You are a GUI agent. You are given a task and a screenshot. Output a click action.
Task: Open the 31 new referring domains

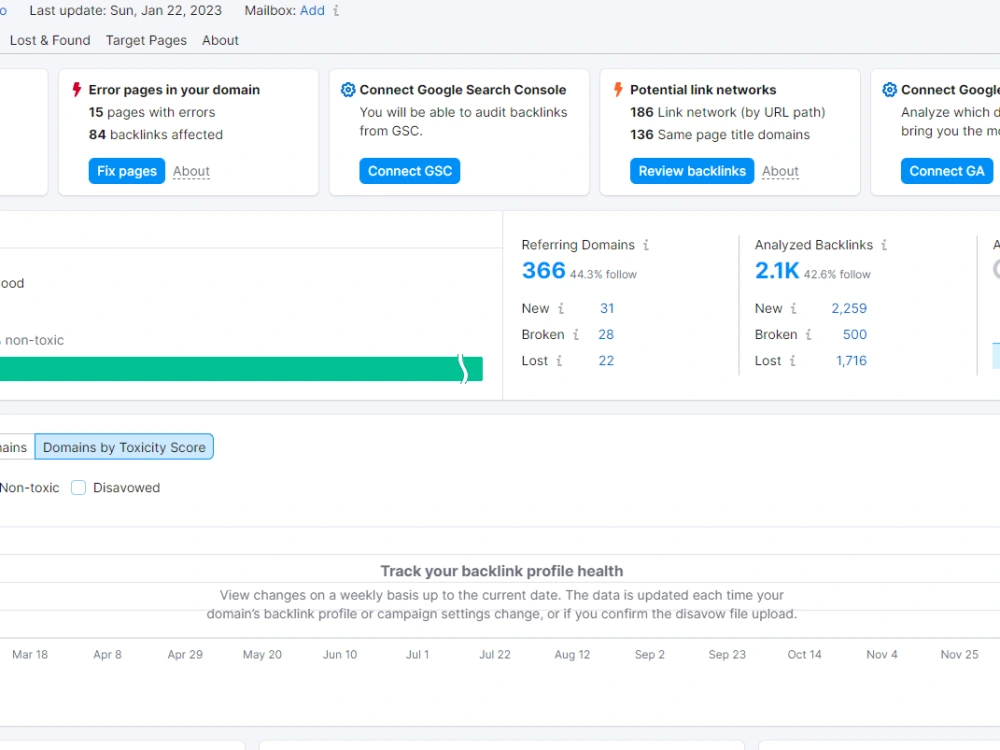coord(607,309)
